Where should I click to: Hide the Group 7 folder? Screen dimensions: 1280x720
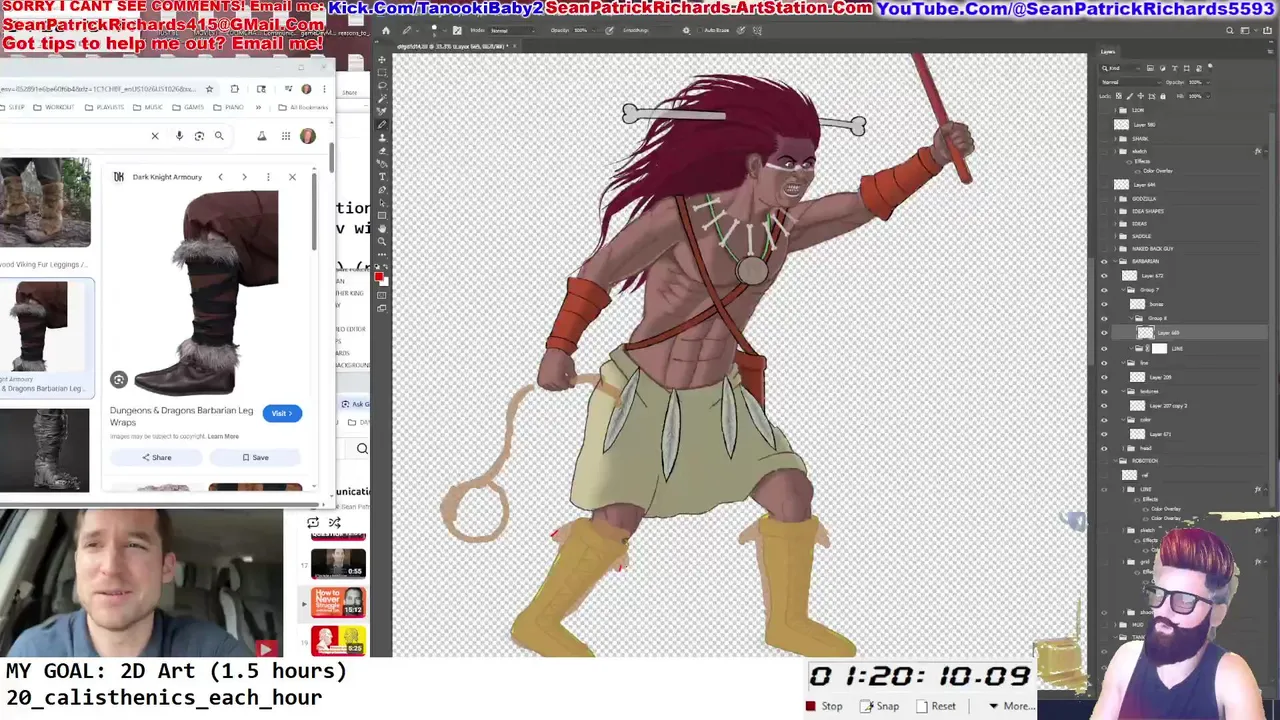click(1104, 290)
